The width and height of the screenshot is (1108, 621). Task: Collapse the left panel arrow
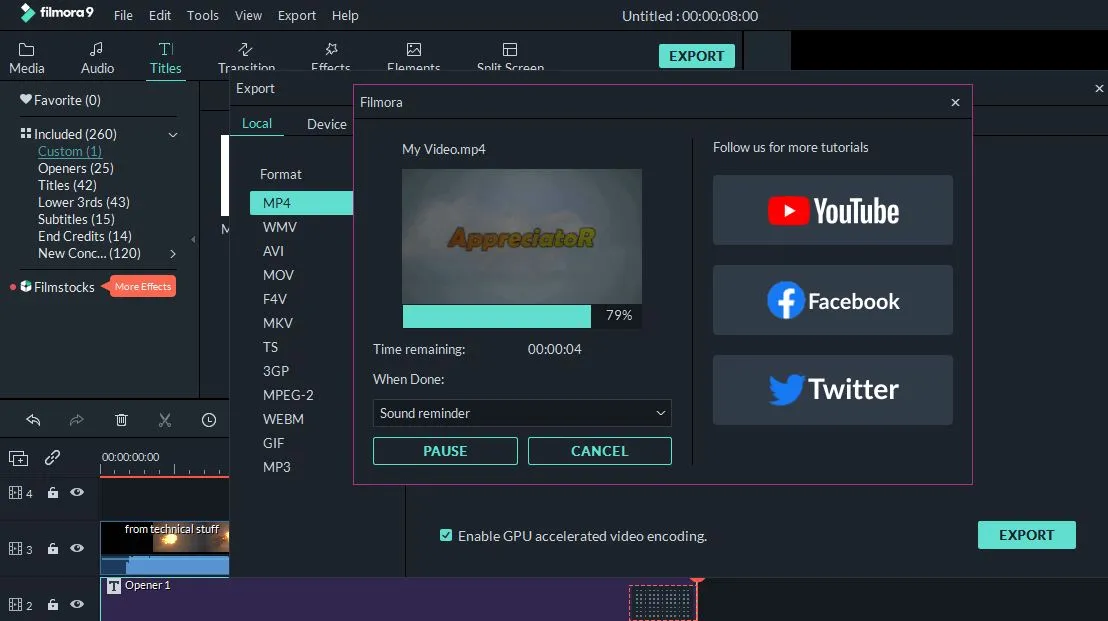pos(193,239)
